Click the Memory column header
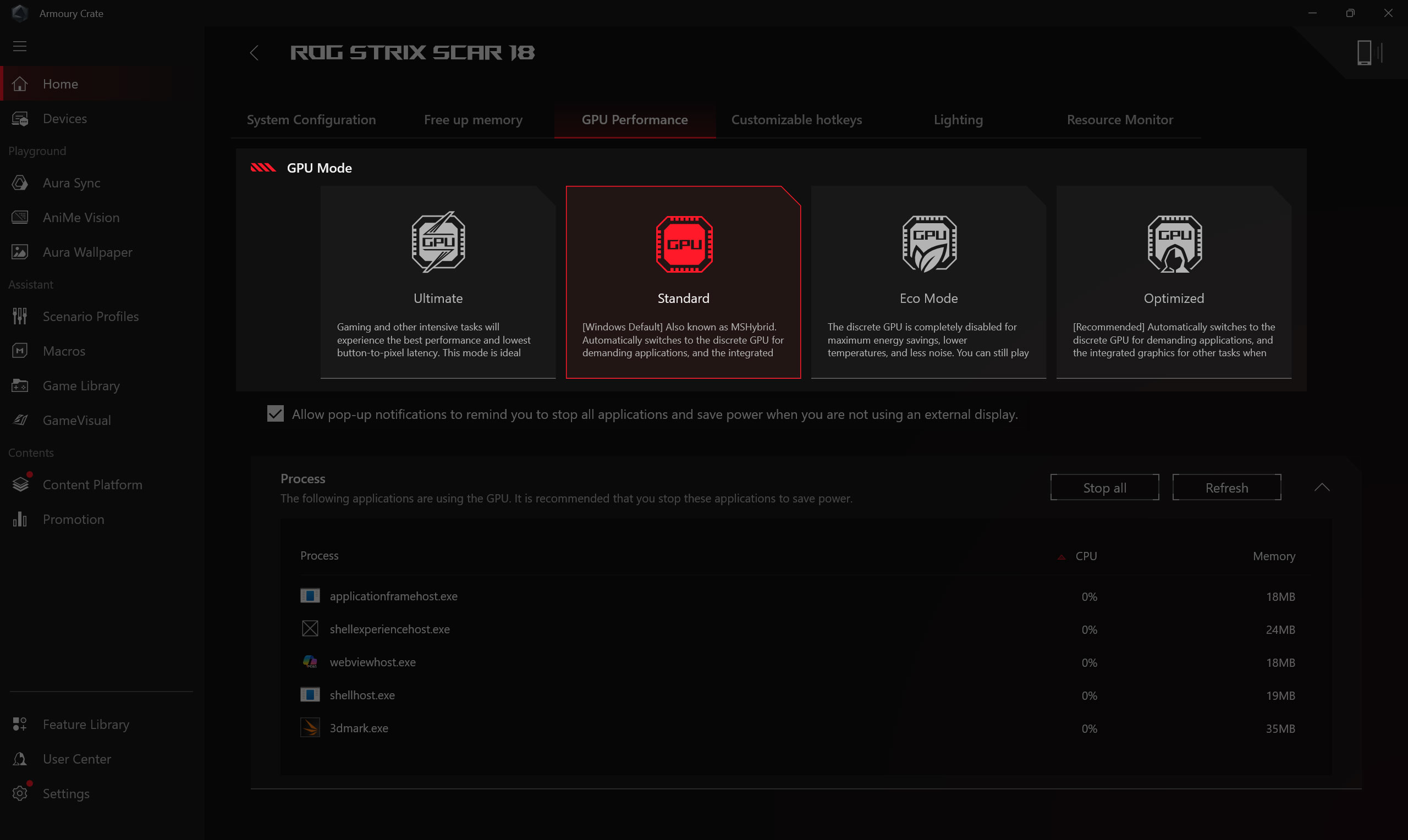 [x=1274, y=556]
